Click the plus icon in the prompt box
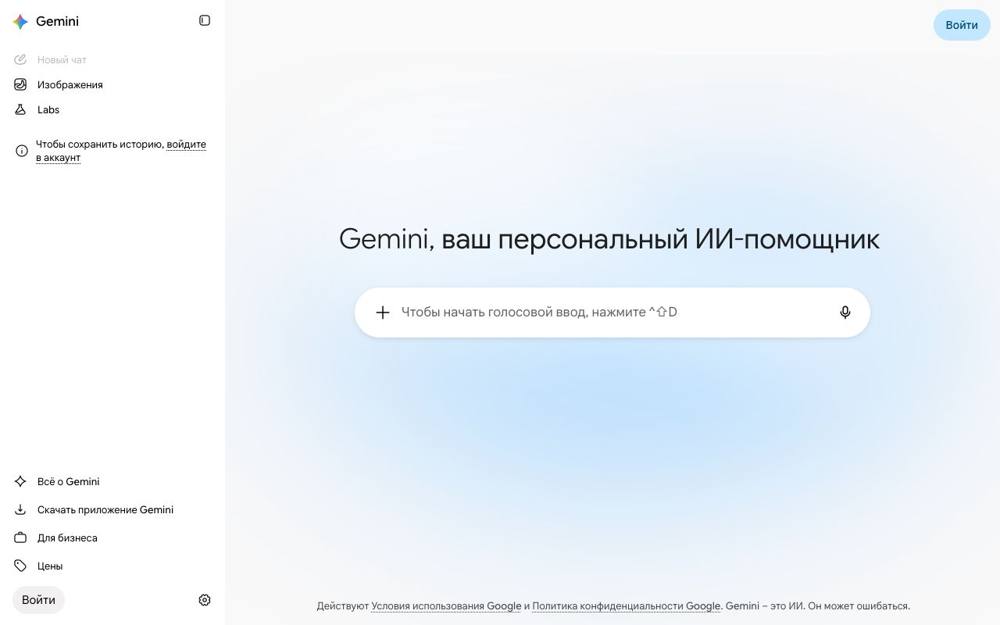1000x625 pixels. 383,312
